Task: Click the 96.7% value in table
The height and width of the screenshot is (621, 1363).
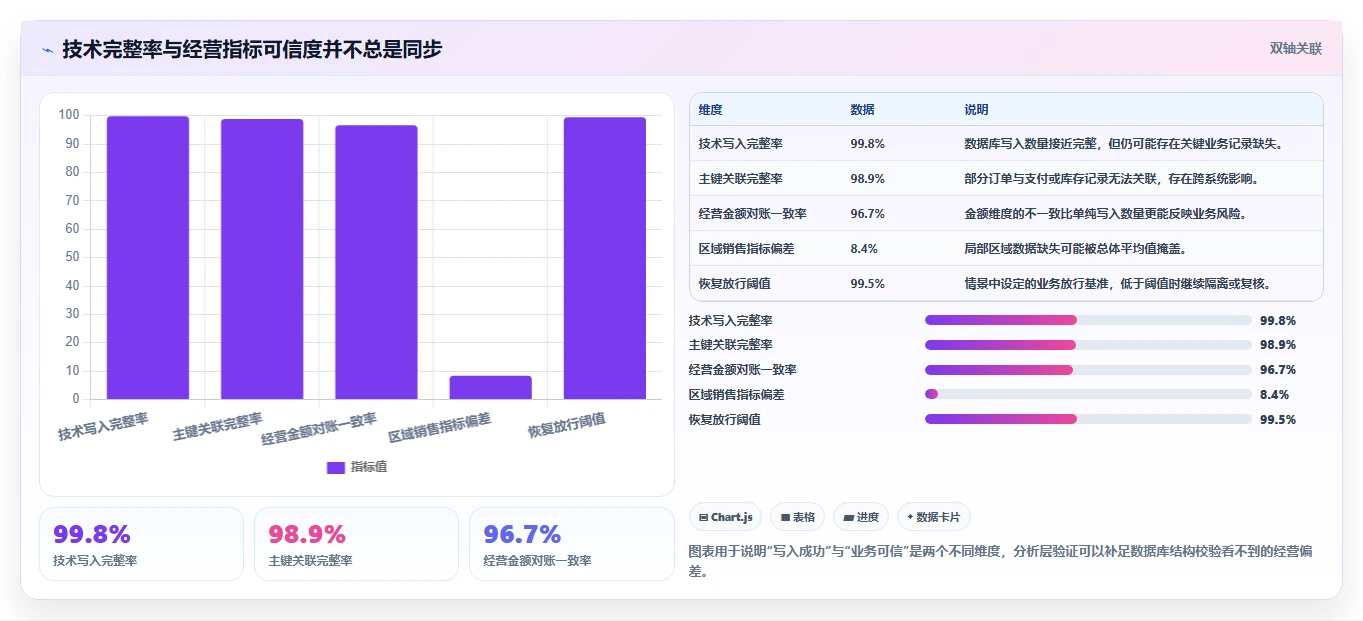Action: (x=867, y=214)
